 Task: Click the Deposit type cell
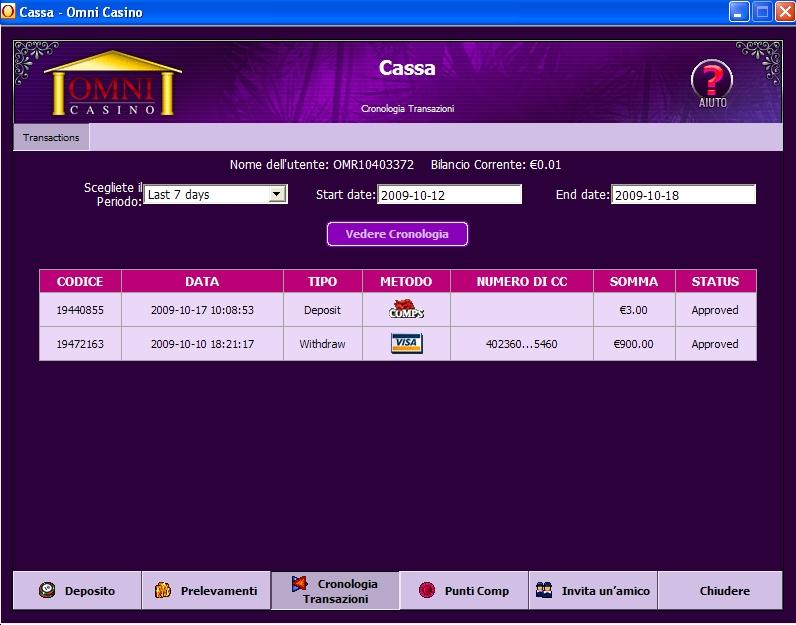coord(322,310)
